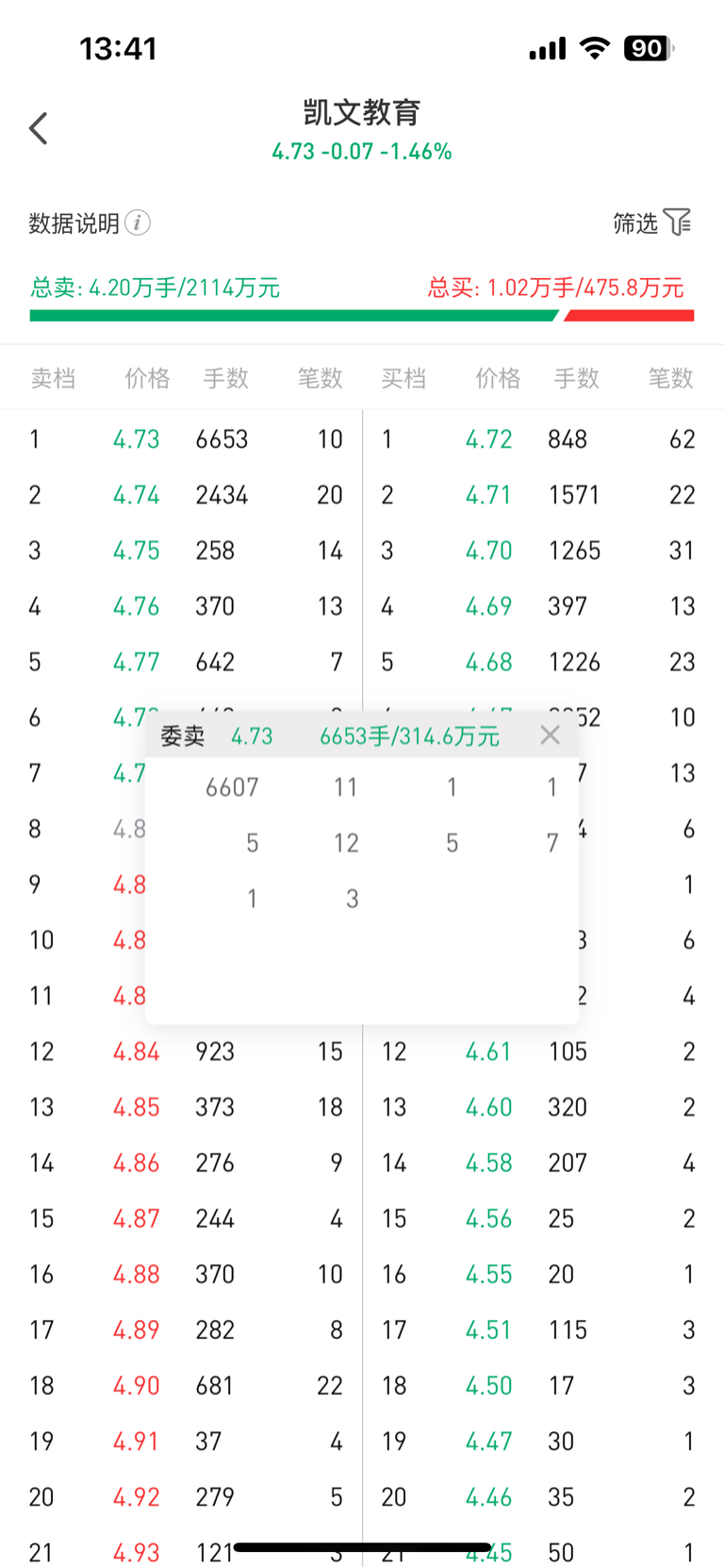724x1568 pixels.
Task: Select buy price 4.68 row
Action: coord(543,662)
